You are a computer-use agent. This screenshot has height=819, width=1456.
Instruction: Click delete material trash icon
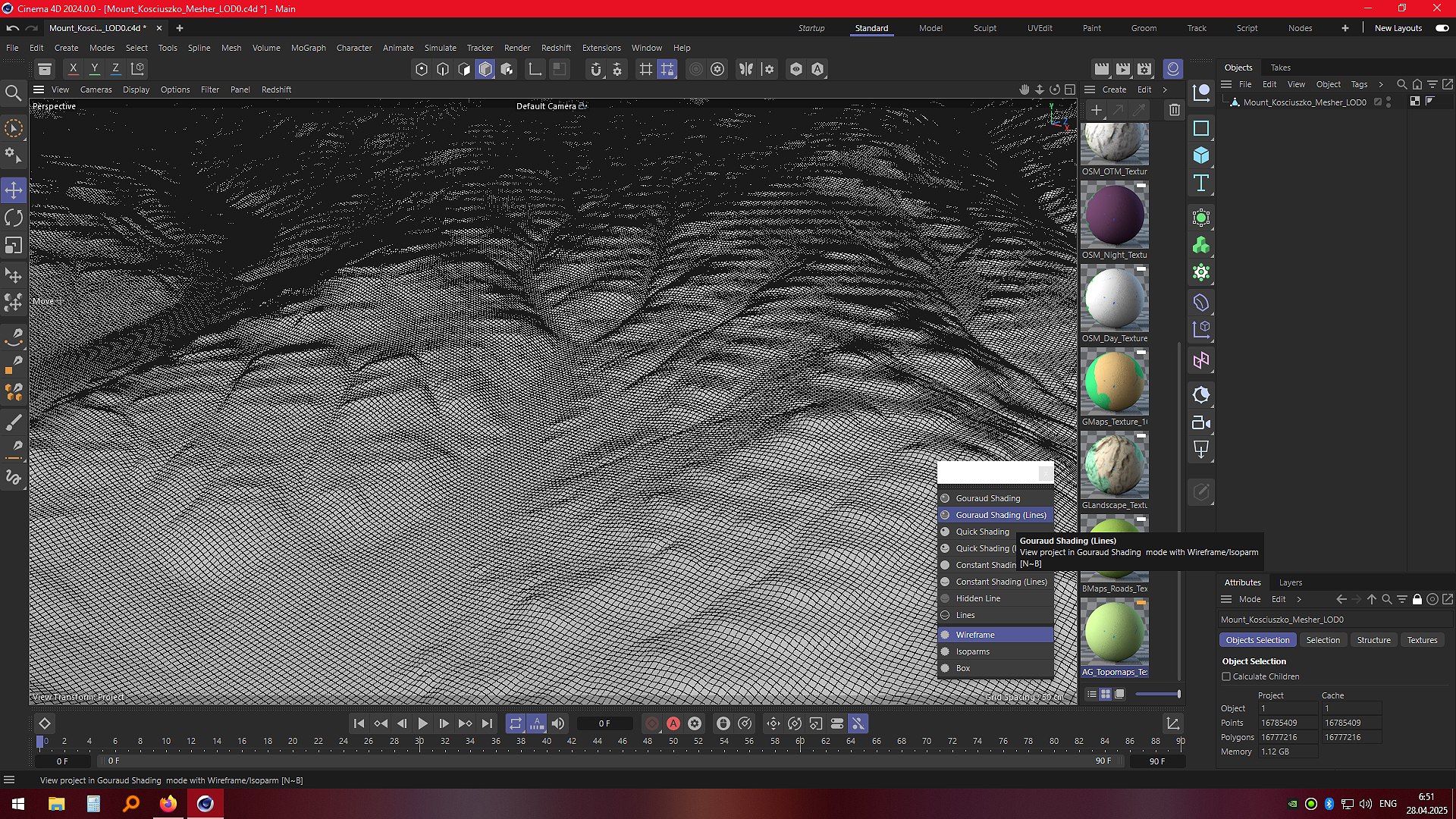(1175, 110)
